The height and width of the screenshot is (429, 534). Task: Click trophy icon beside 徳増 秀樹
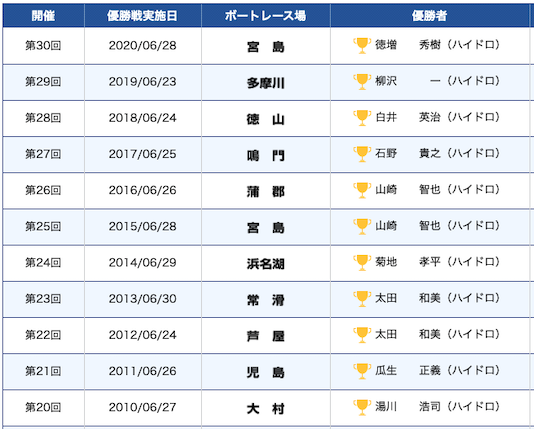pyautogui.click(x=362, y=46)
